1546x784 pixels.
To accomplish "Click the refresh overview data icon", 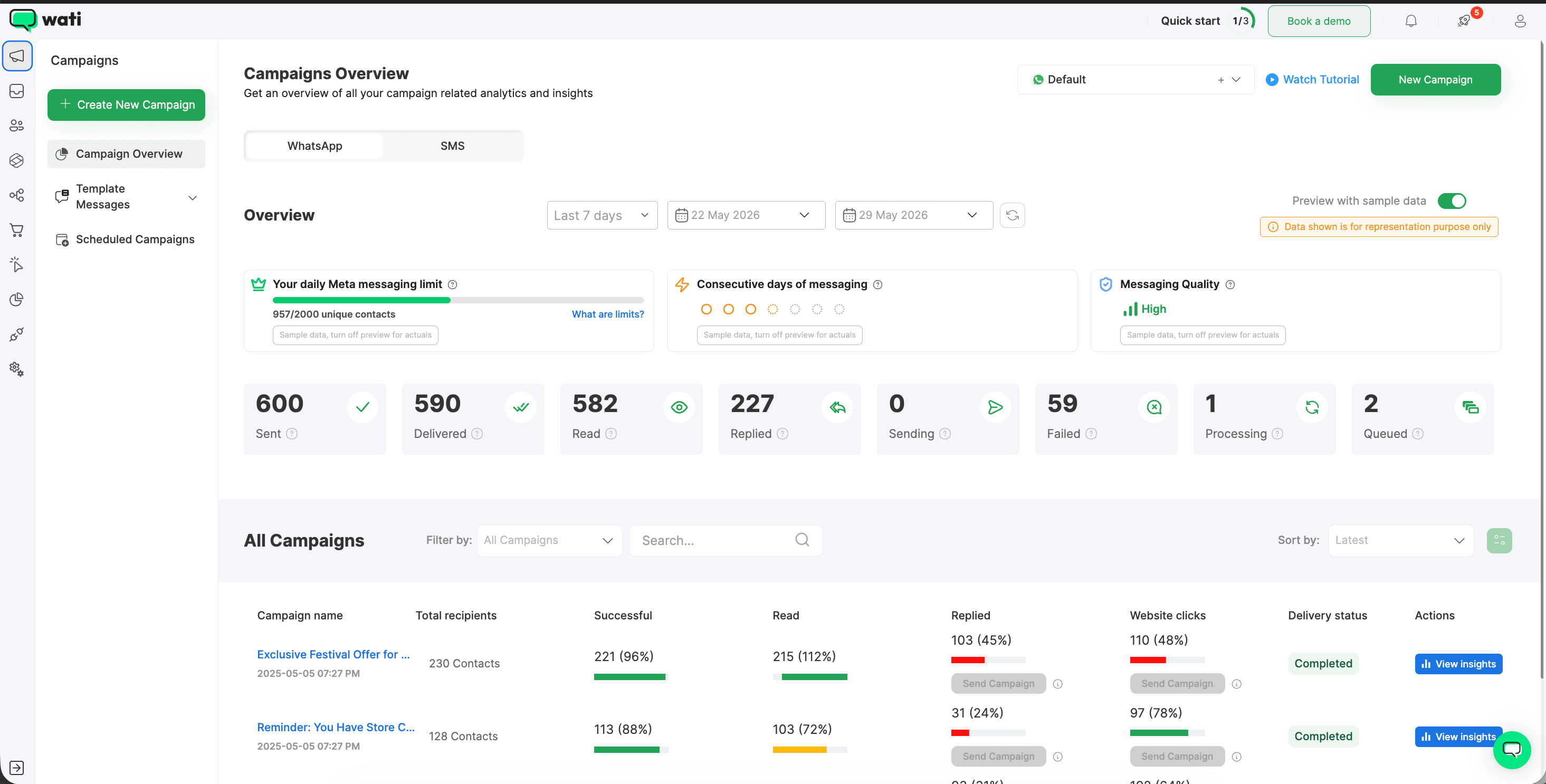I will coord(1013,215).
